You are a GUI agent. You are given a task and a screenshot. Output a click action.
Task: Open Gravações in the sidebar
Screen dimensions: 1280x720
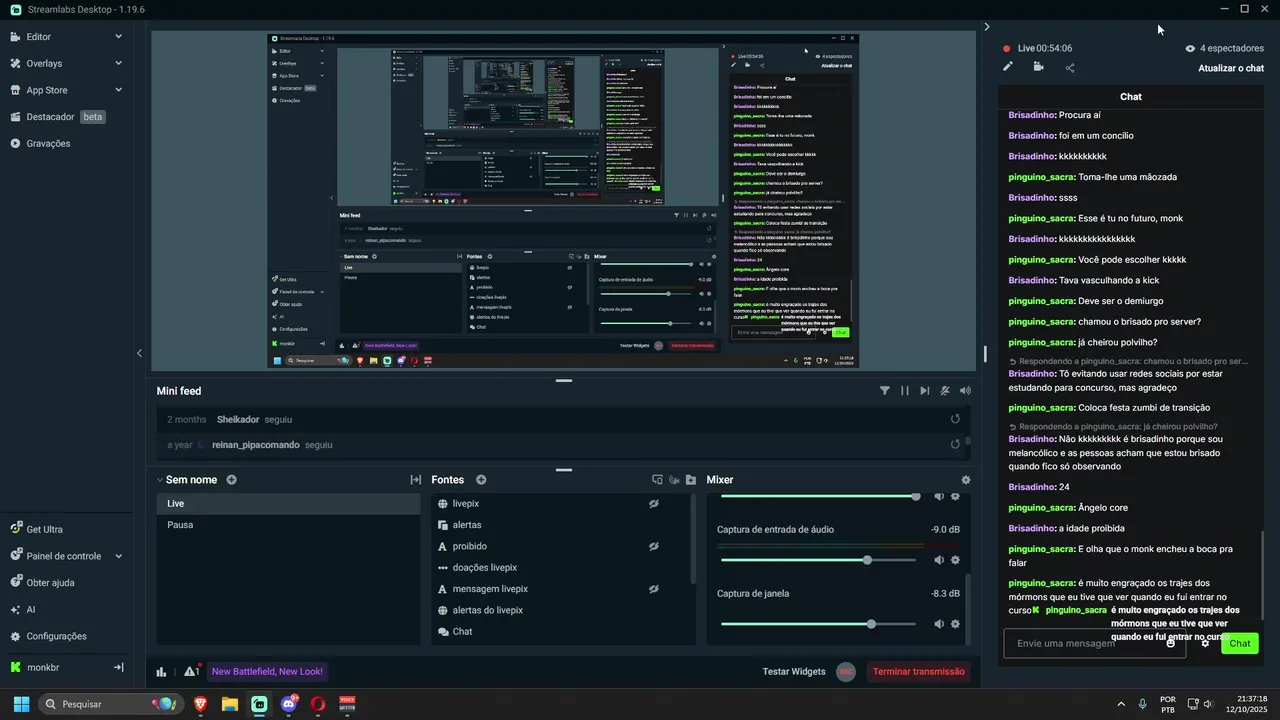[x=48, y=143]
